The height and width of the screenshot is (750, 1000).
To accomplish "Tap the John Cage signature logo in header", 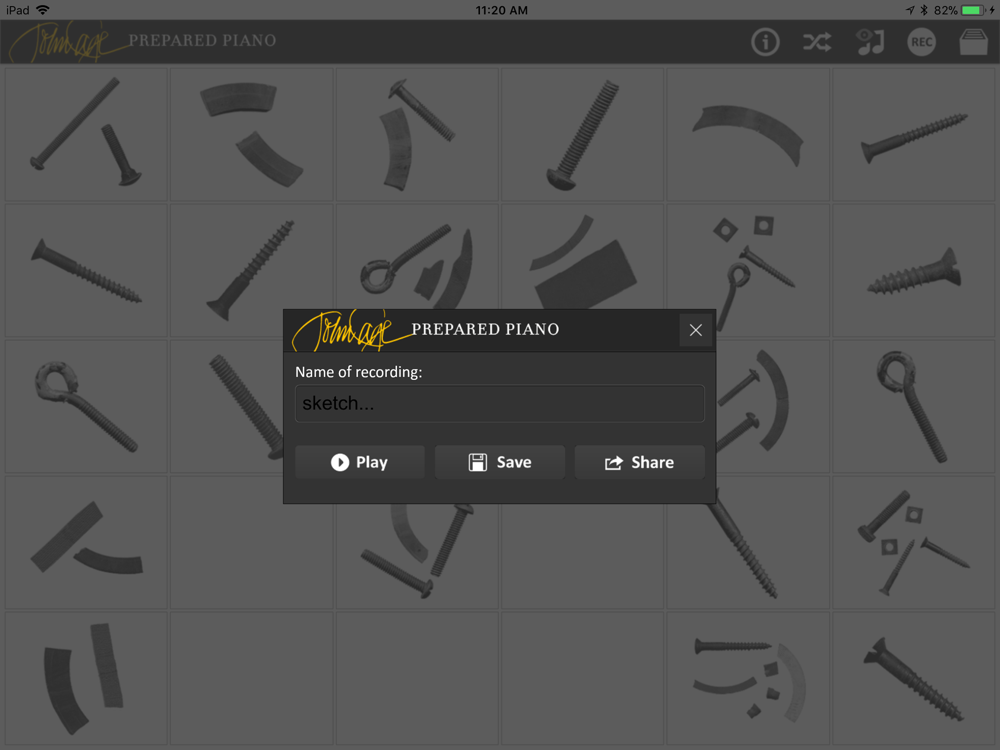I will pos(69,41).
